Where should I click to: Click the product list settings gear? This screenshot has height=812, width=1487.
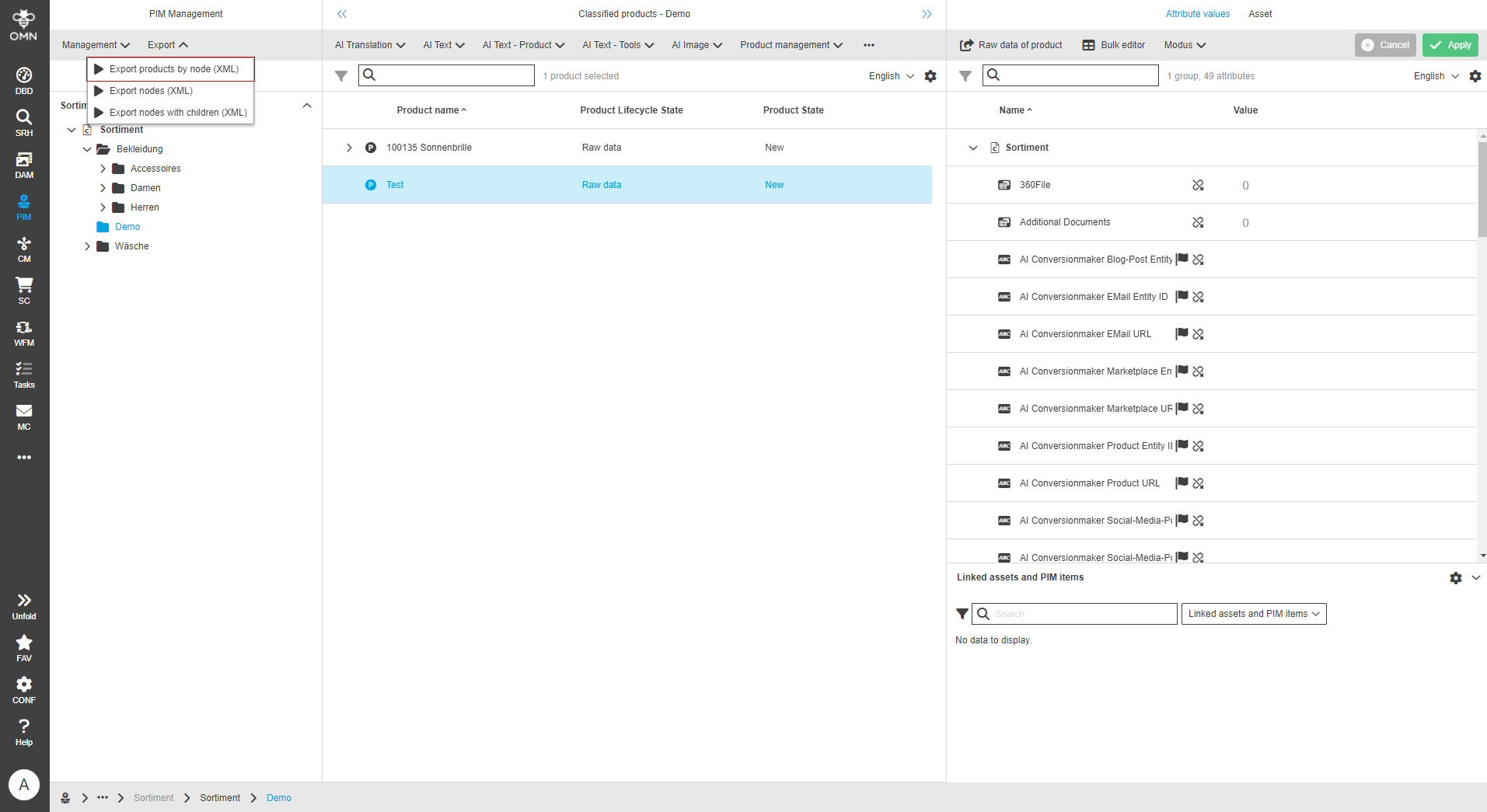(930, 76)
